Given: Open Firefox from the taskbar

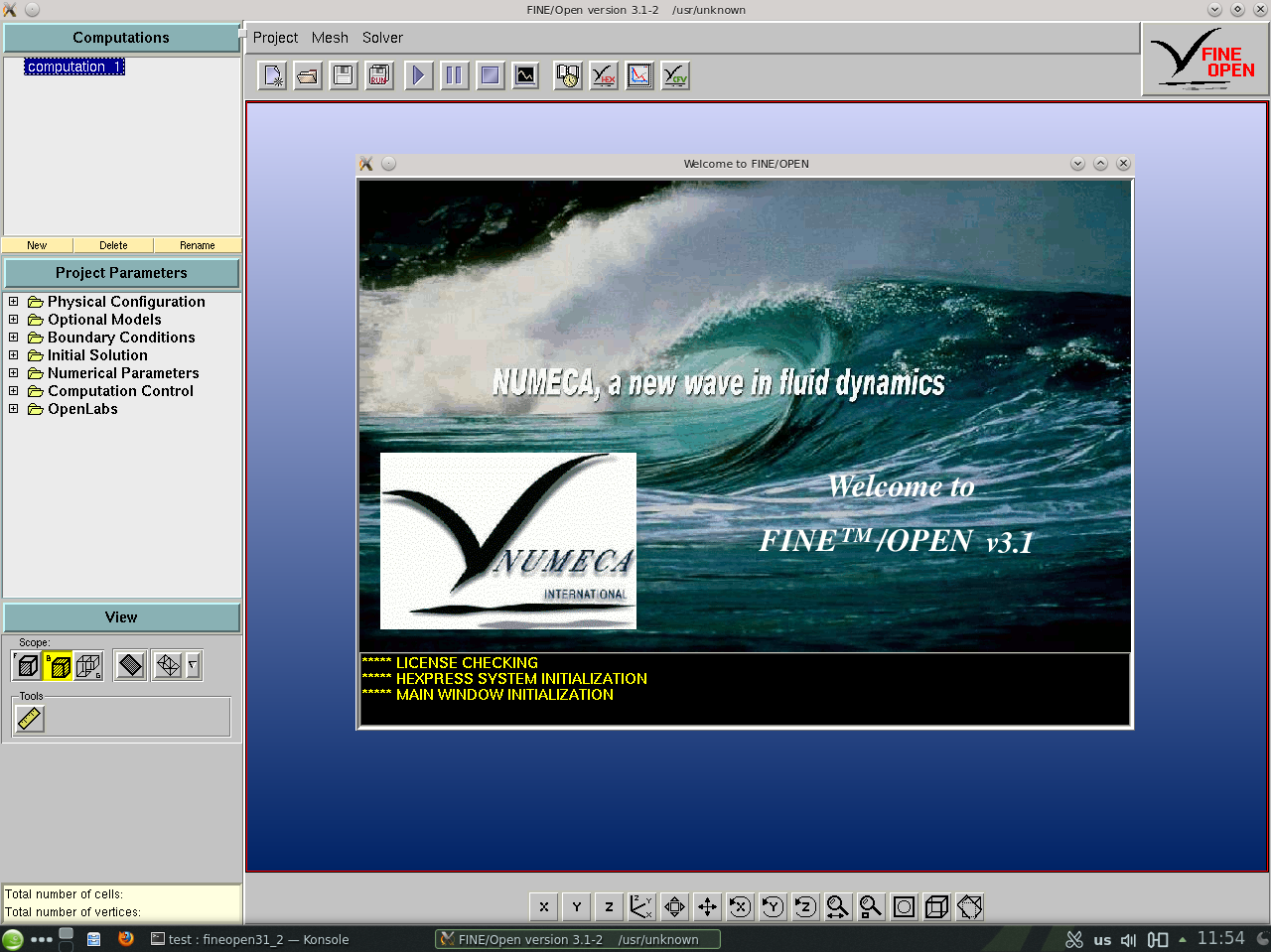Looking at the screenshot, I should [x=125, y=938].
